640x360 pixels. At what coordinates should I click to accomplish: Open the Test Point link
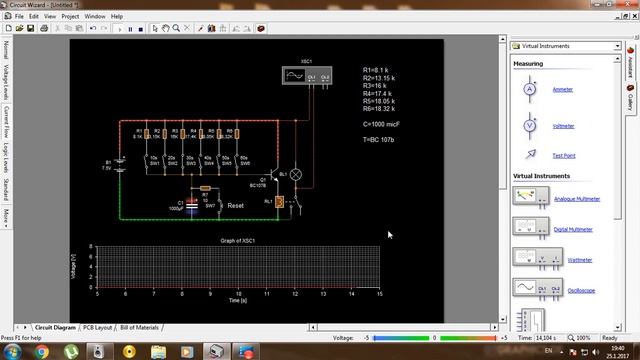point(564,156)
